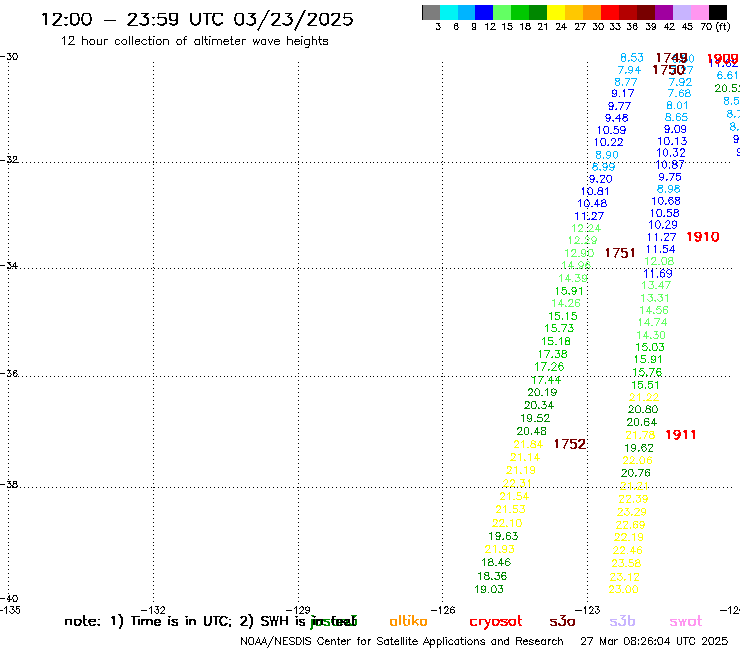Click the wave height value '14.74'
Image resolution: width=740 pixels, height=650 pixels.
(x=652, y=322)
